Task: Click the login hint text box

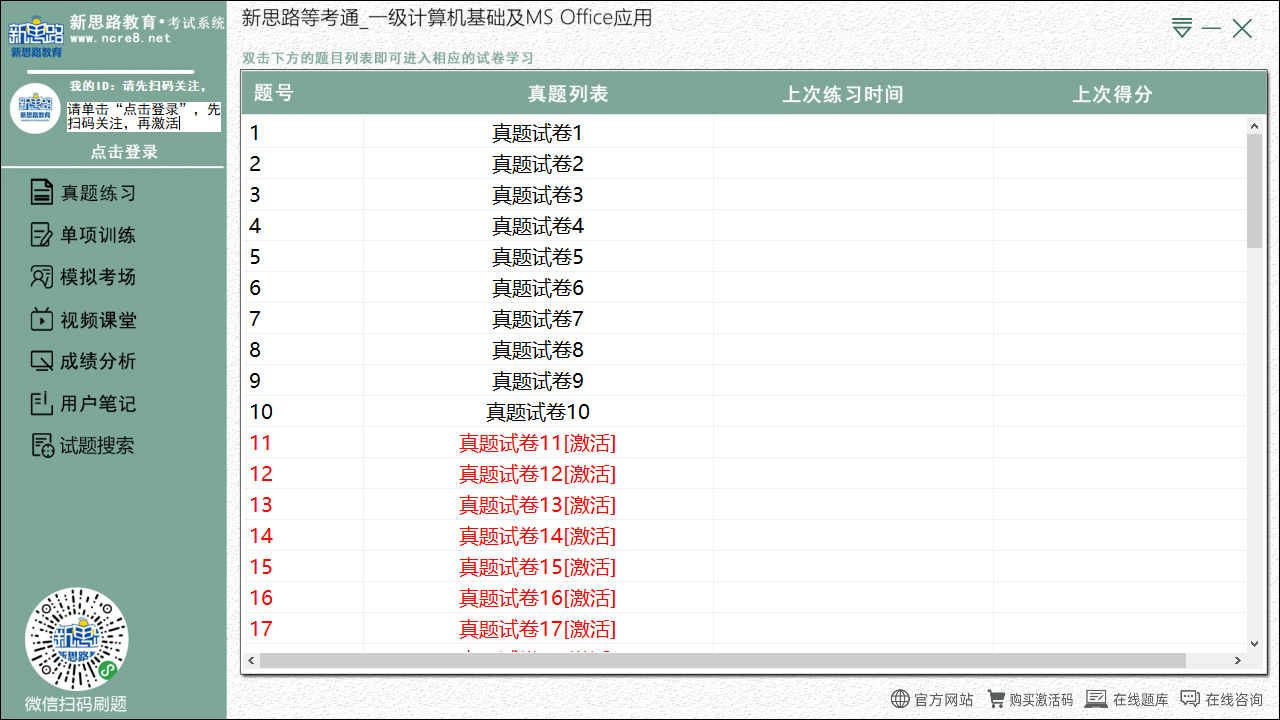Action: coord(144,116)
